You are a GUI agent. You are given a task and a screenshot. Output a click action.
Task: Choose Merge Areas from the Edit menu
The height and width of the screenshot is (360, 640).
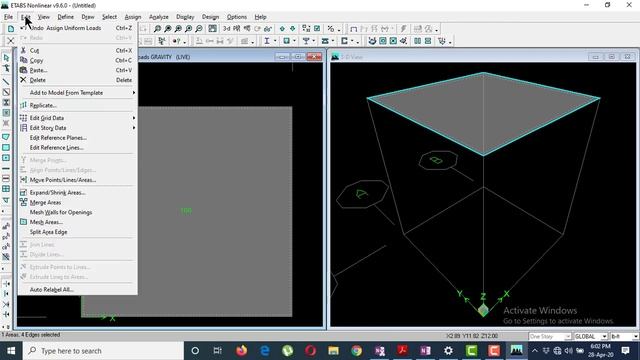tap(78, 202)
